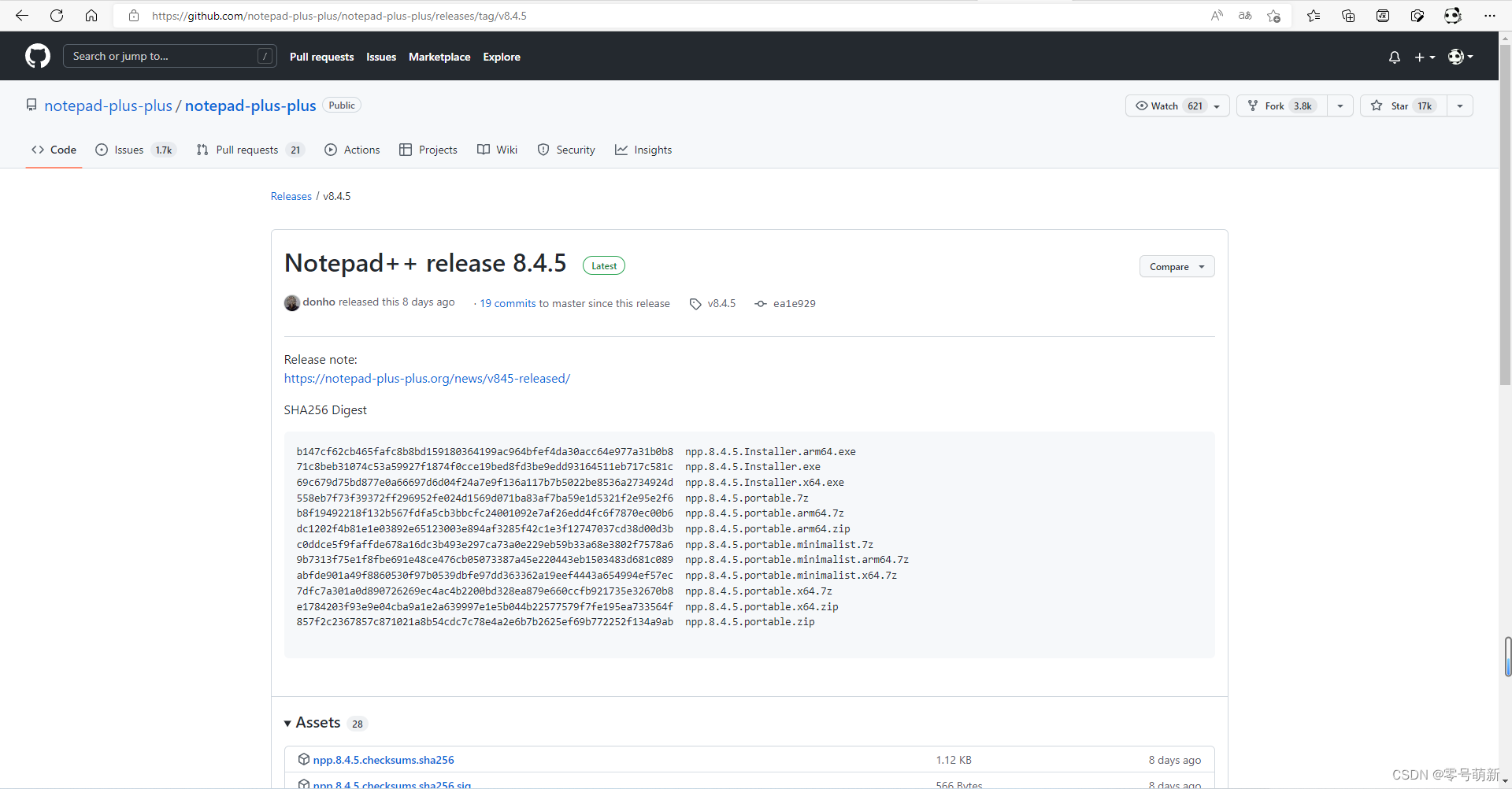This screenshot has width=1512, height=789.
Task: Go back with browser back arrow
Action: tap(22, 16)
